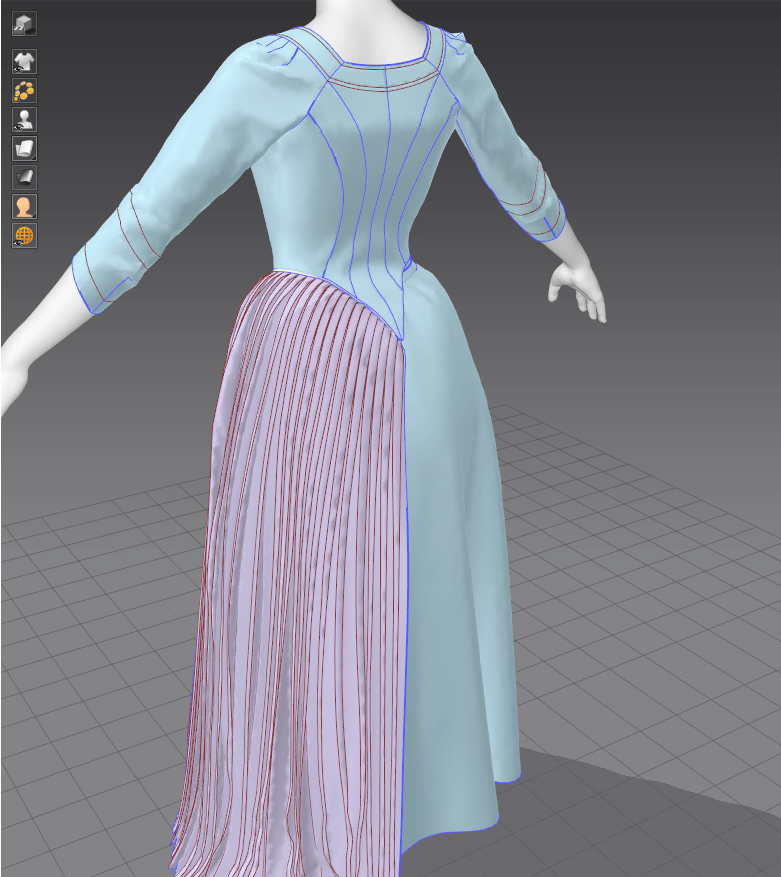Toggle the Show Garment shirt icon
The height and width of the screenshot is (877, 781).
tap(24, 62)
